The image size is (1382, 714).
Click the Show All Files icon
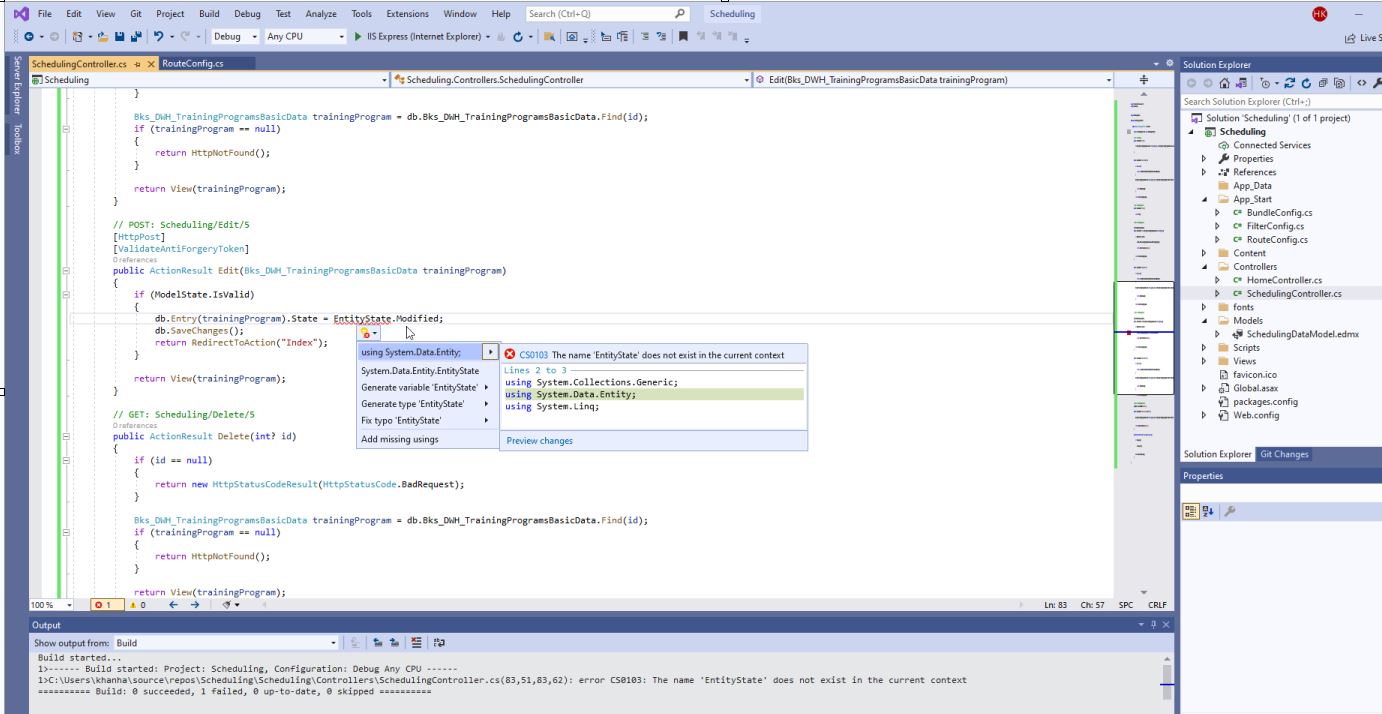(x=1339, y=84)
